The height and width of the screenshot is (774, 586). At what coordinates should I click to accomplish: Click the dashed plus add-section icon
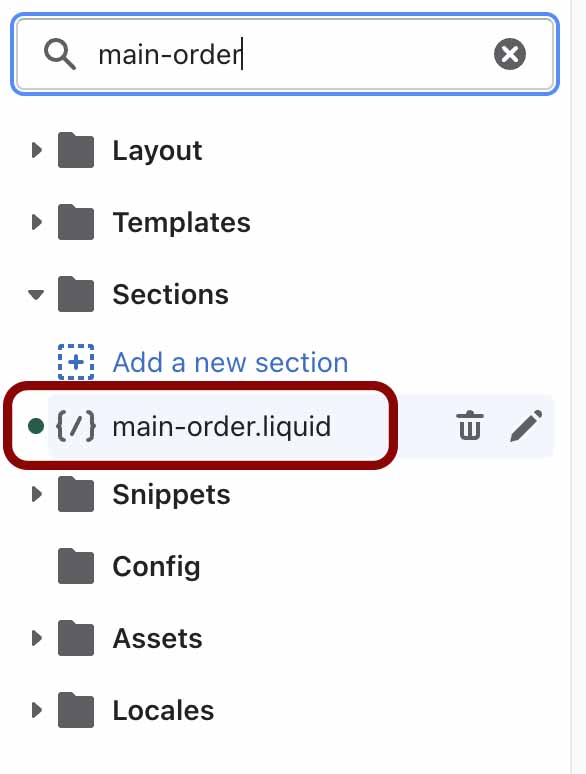76,362
